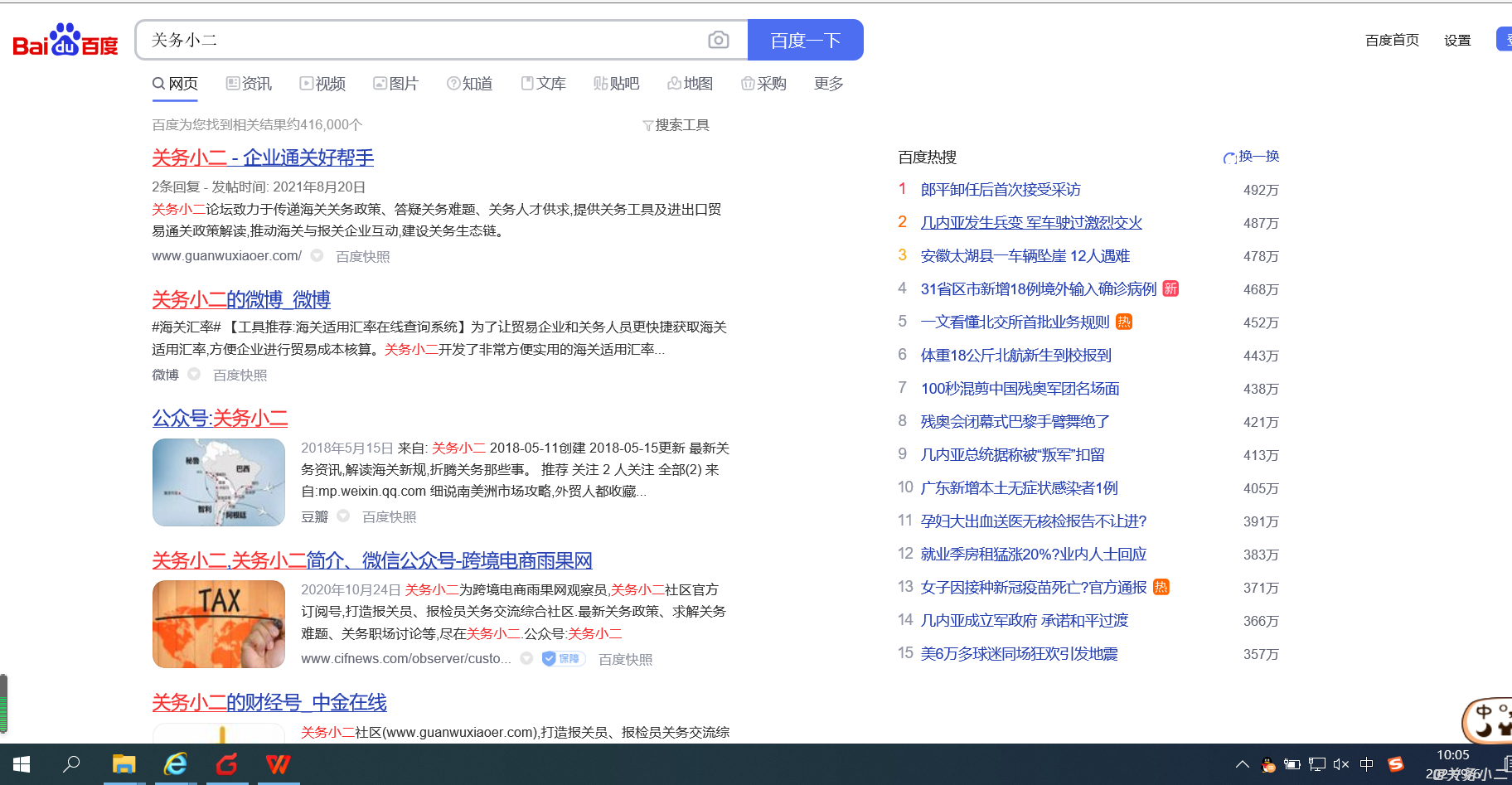Viewport: 1512px width, 785px height.
Task: Expand the 更多 menu
Action: click(828, 84)
